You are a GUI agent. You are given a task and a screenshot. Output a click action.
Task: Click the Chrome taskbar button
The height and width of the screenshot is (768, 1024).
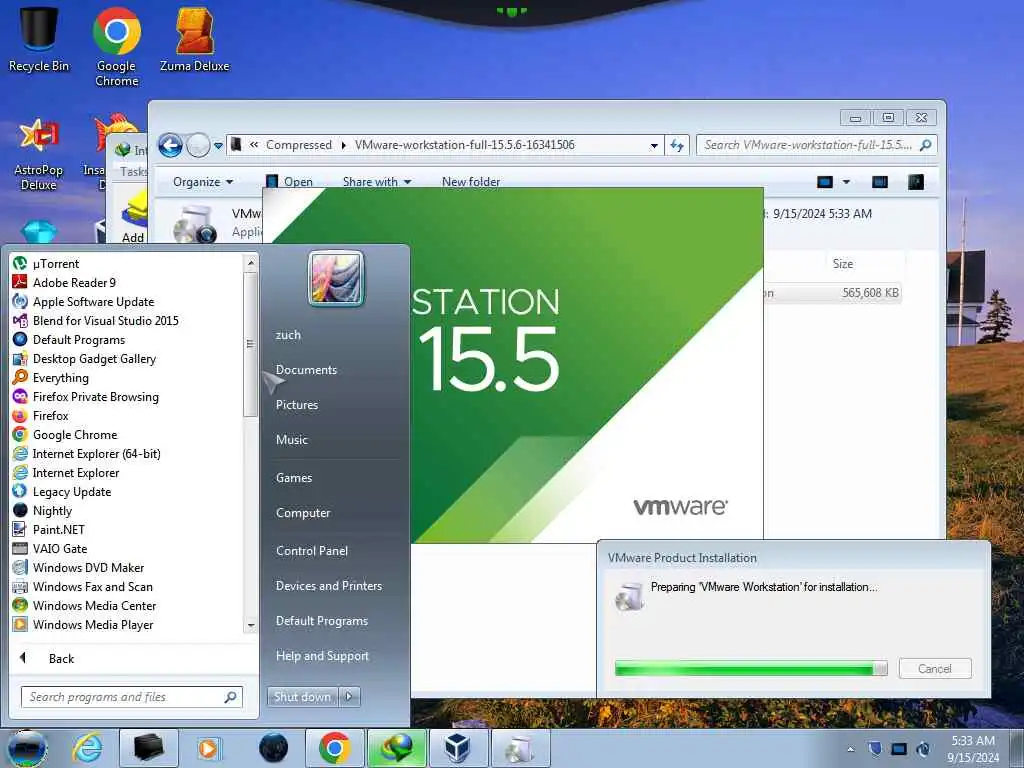click(x=334, y=748)
